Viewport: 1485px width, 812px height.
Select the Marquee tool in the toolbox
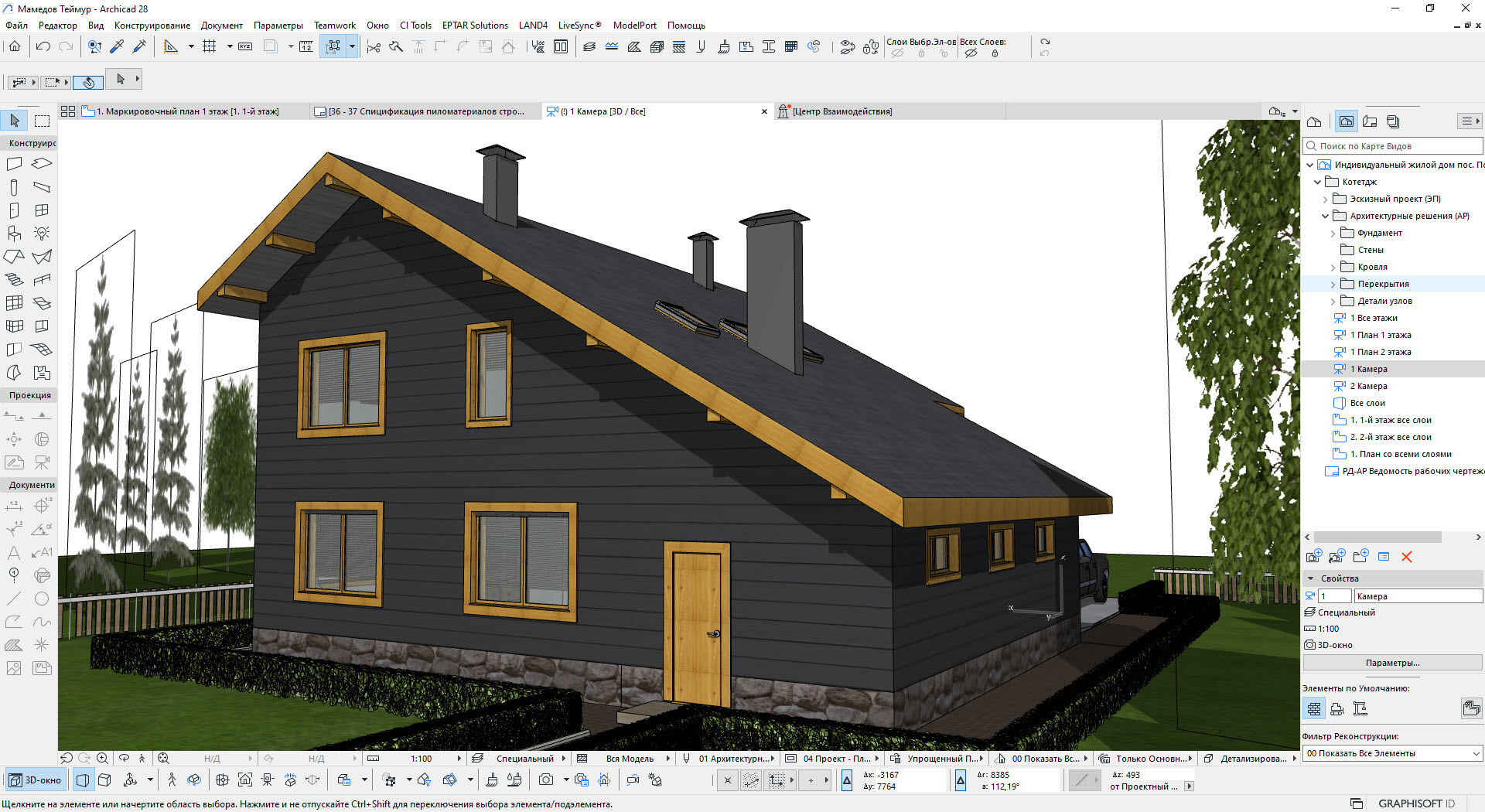pos(42,121)
